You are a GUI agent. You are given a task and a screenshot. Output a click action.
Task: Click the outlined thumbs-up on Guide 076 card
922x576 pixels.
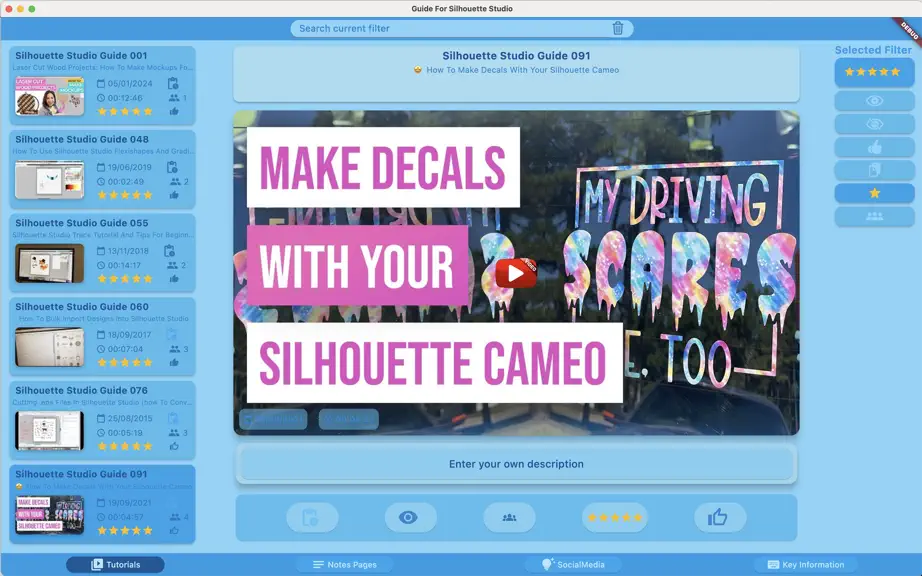[174, 446]
